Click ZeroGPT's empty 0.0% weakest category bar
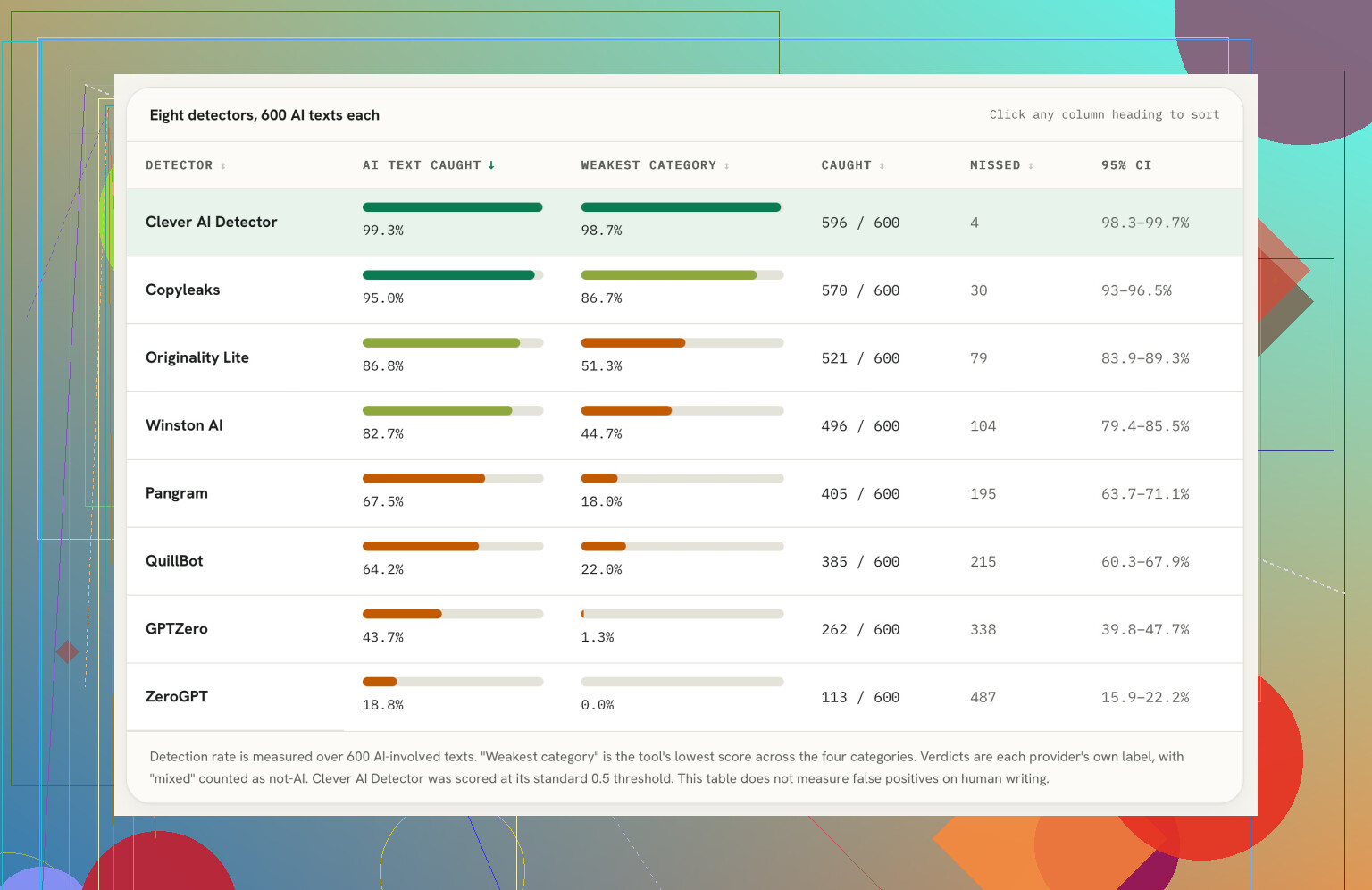 tap(682, 682)
